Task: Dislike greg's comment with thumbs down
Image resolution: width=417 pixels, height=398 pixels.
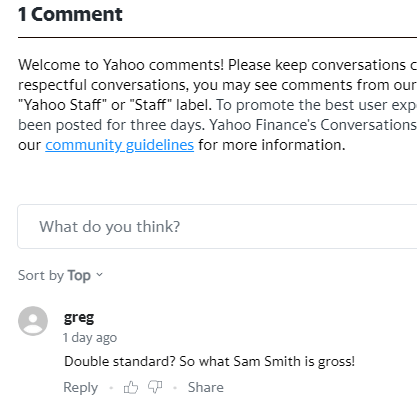Action: point(155,387)
